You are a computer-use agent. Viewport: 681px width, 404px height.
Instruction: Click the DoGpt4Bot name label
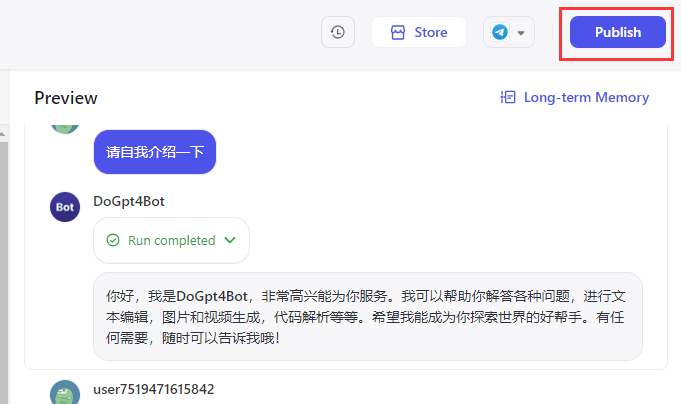129,201
